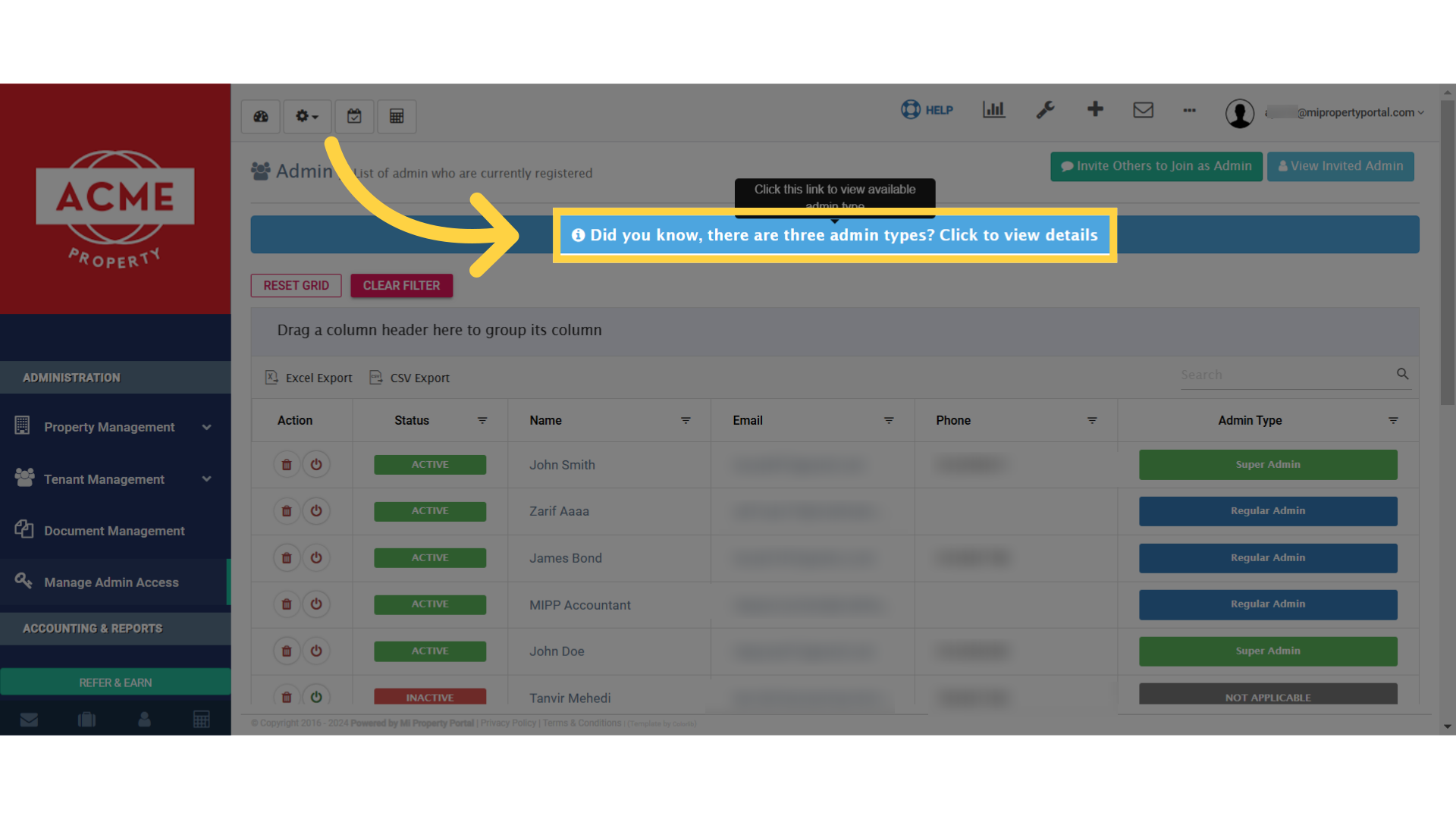The image size is (1456, 819).
Task: Click sidebar bottom calculator icon
Action: click(x=202, y=720)
